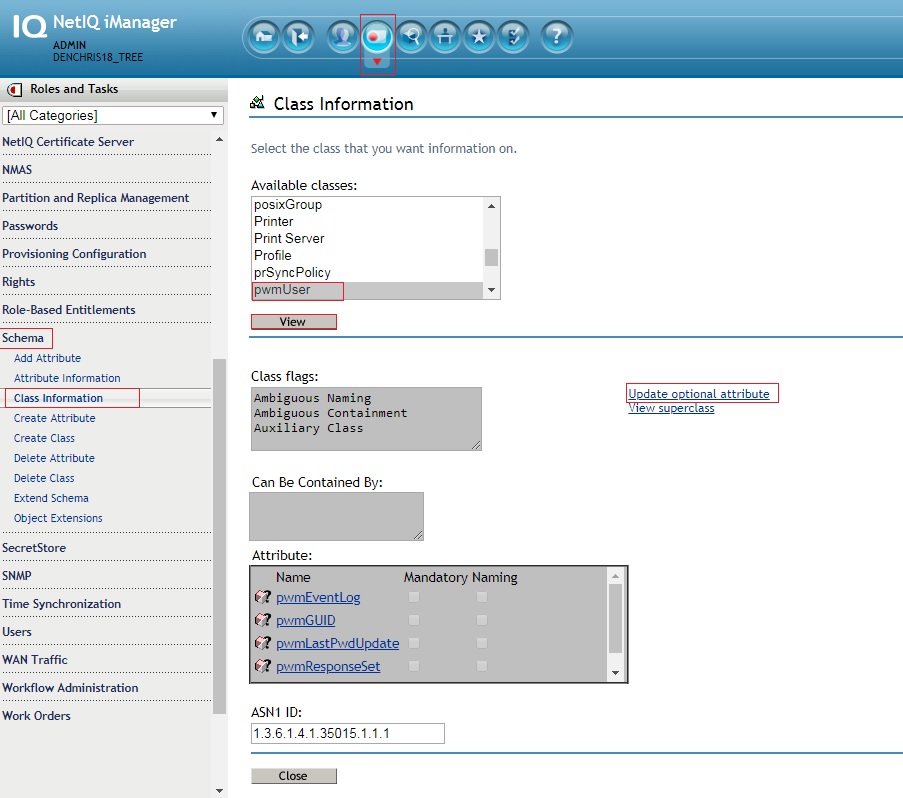Toggle Naming checkbox for pwmLastPwdUpdate
Image resolution: width=903 pixels, height=798 pixels.
point(482,643)
